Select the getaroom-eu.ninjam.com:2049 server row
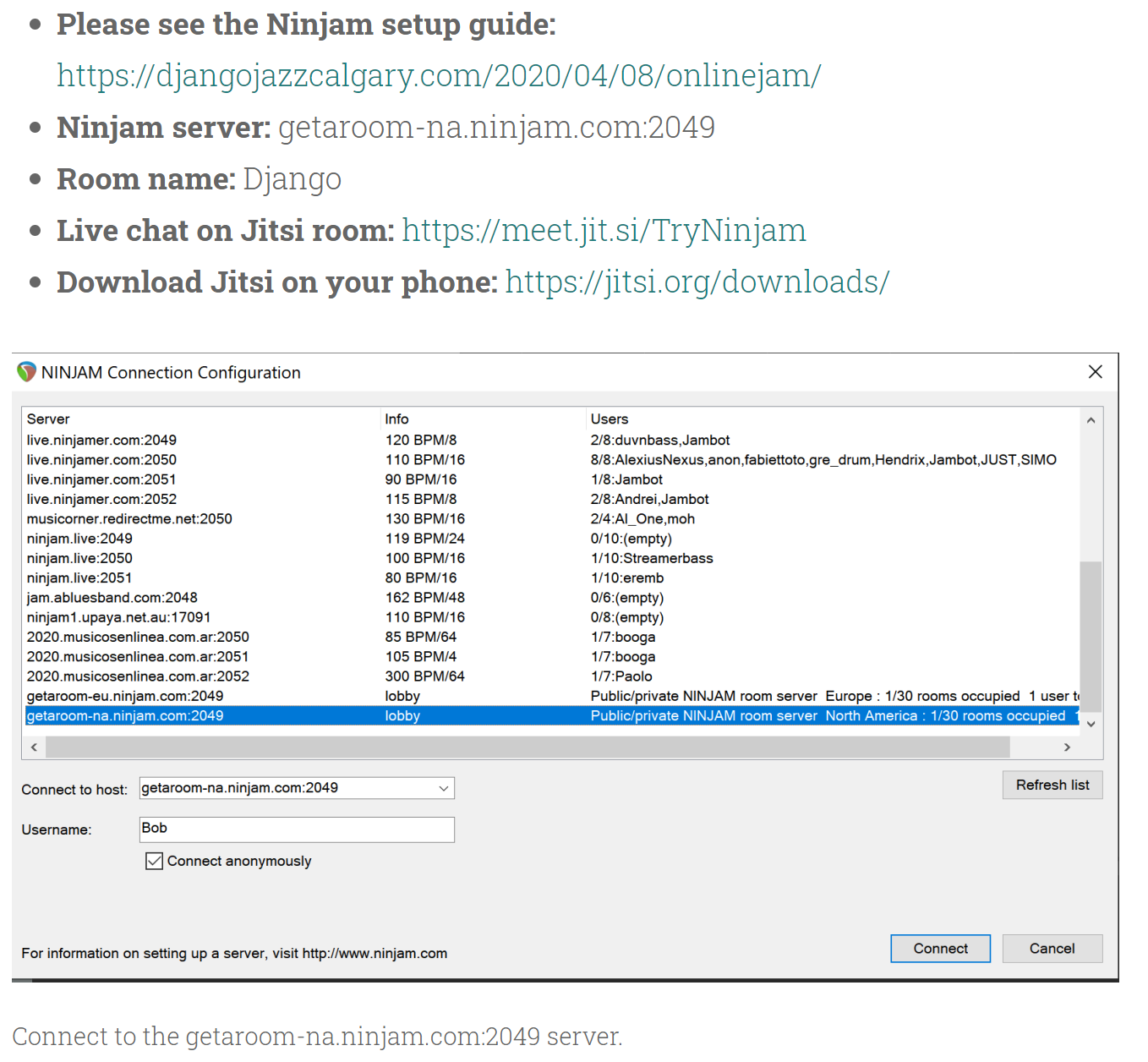 click(125, 696)
